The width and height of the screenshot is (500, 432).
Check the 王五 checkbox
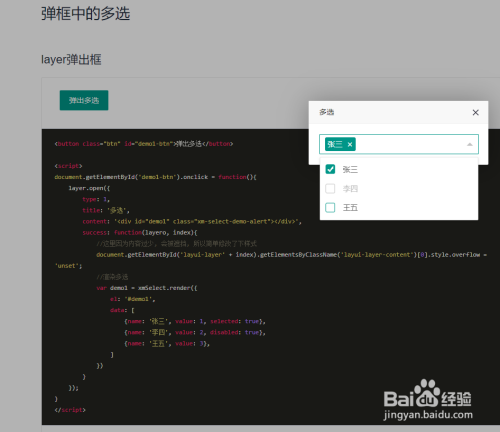tap(330, 208)
